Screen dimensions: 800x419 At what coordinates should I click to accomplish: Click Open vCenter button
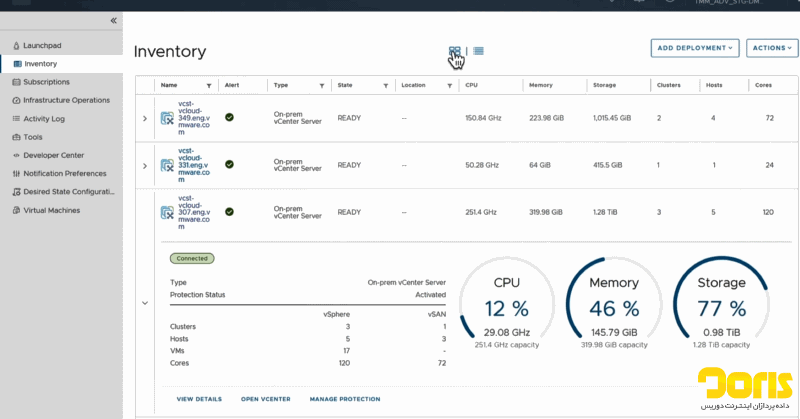pos(266,399)
